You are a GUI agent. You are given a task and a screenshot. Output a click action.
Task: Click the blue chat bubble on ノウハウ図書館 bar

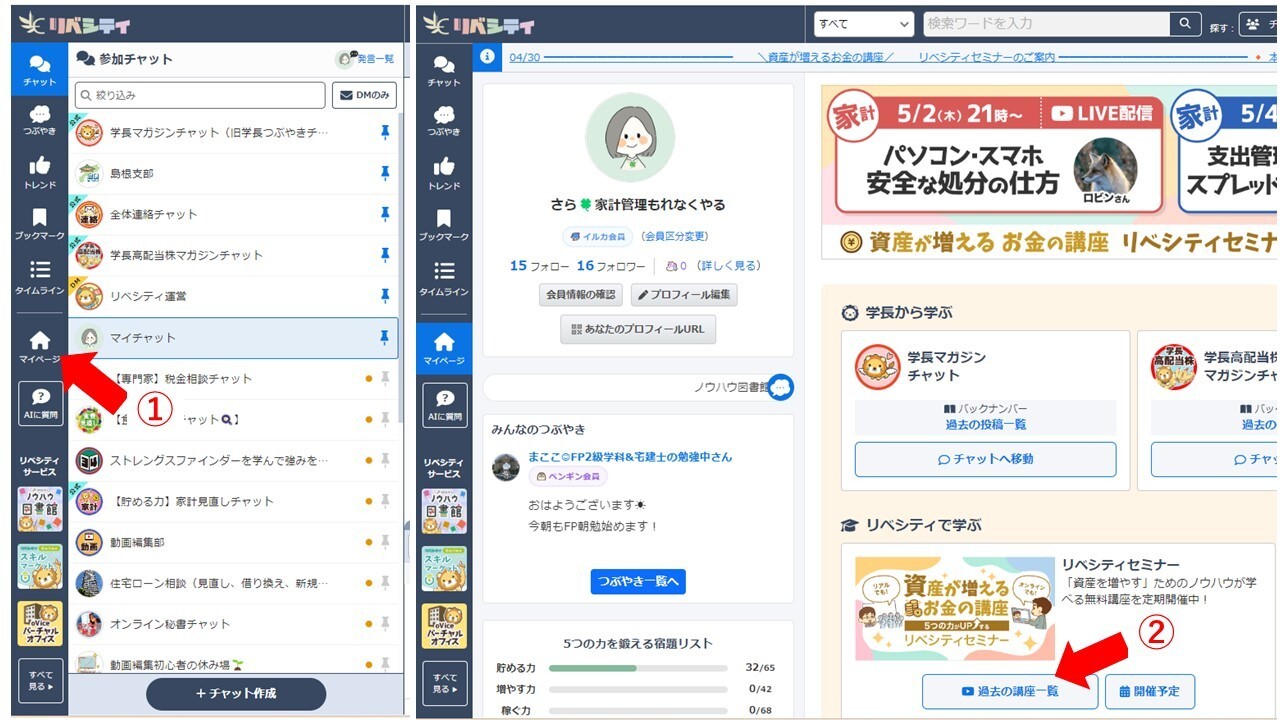point(781,387)
